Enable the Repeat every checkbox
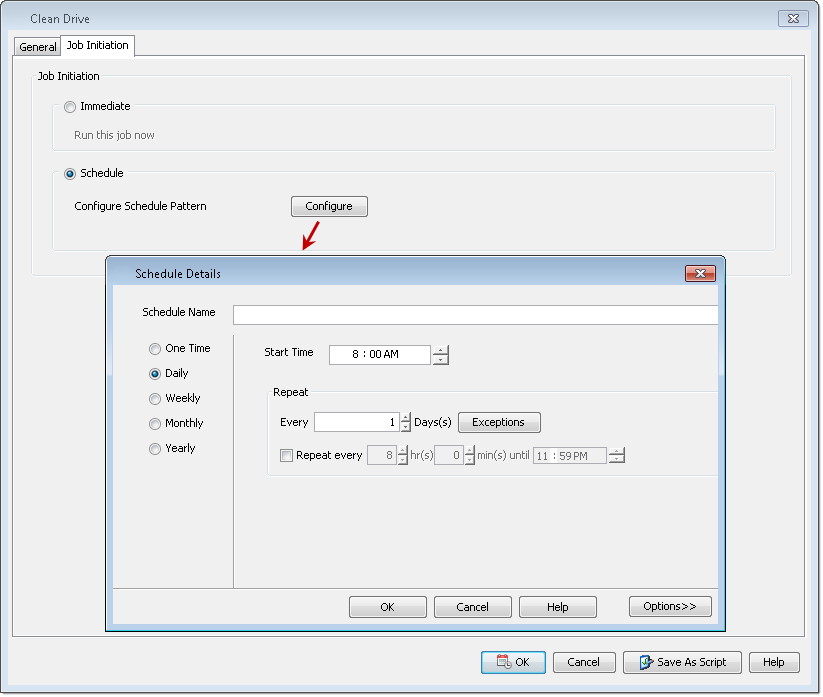Viewport: 823px width, 697px height. 286,455
